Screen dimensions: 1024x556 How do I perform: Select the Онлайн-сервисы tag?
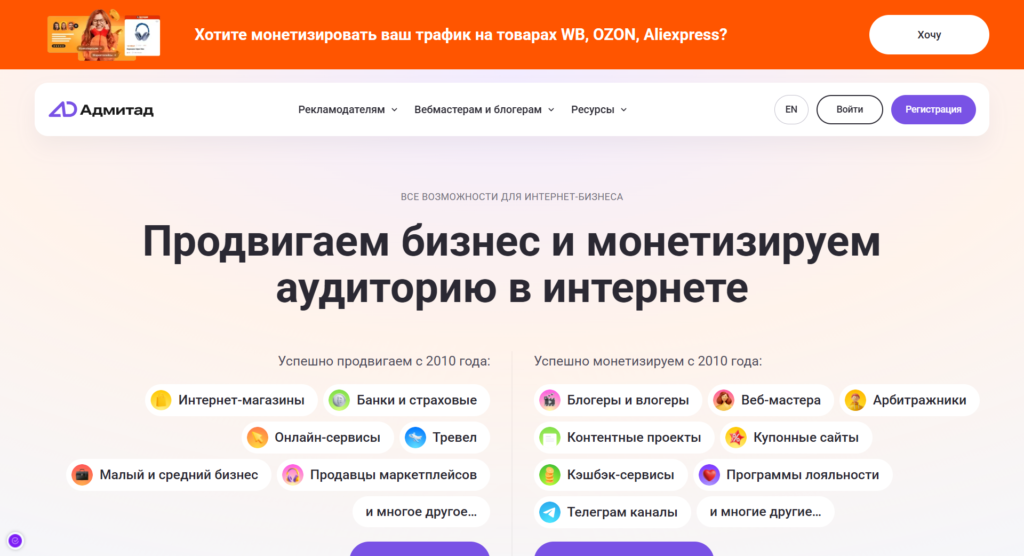(x=317, y=437)
